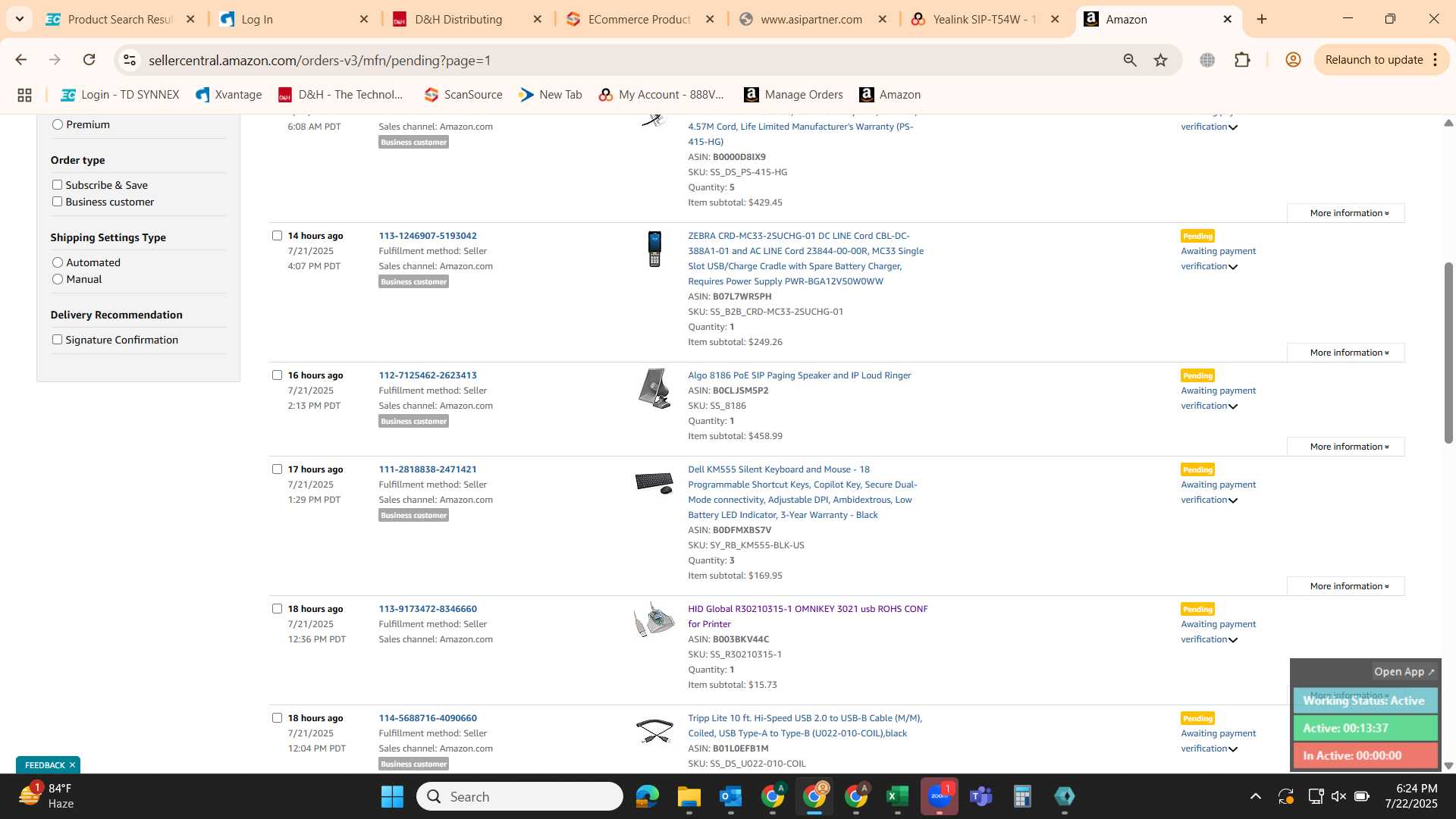Select checkbox for order 113-9173472-8346660
The height and width of the screenshot is (819, 1456).
pos(277,609)
